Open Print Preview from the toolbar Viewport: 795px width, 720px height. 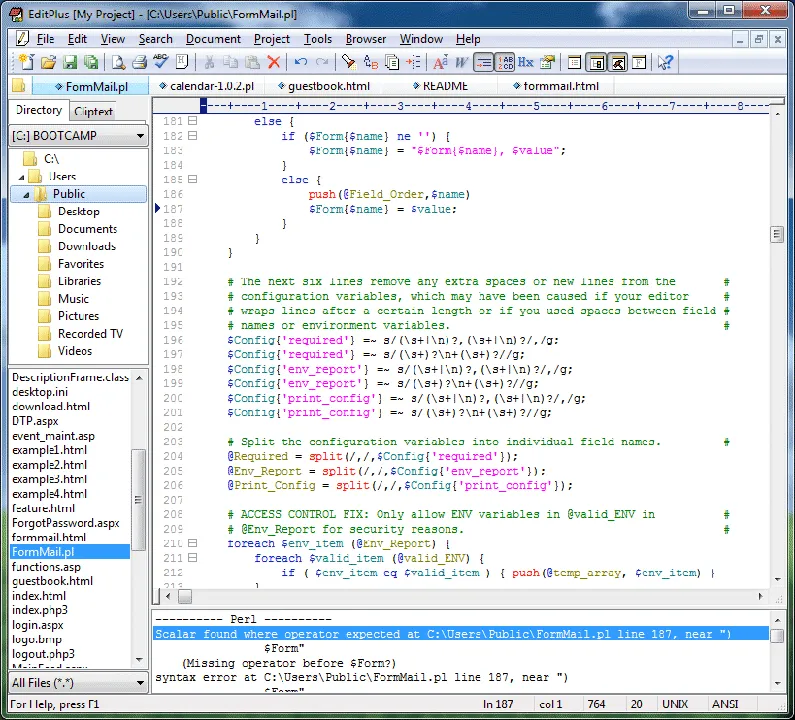tap(119, 62)
